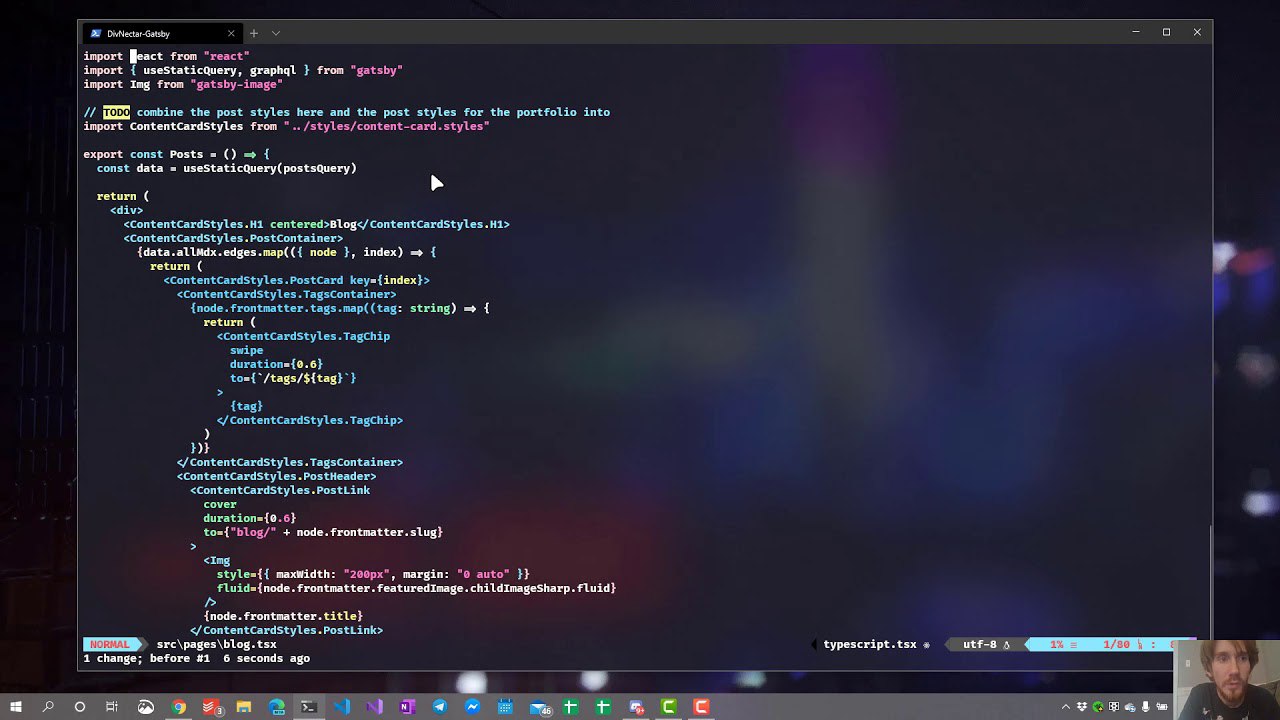This screenshot has width=1280, height=720.
Task: Click 'export const Posts' line
Action: click(176, 154)
